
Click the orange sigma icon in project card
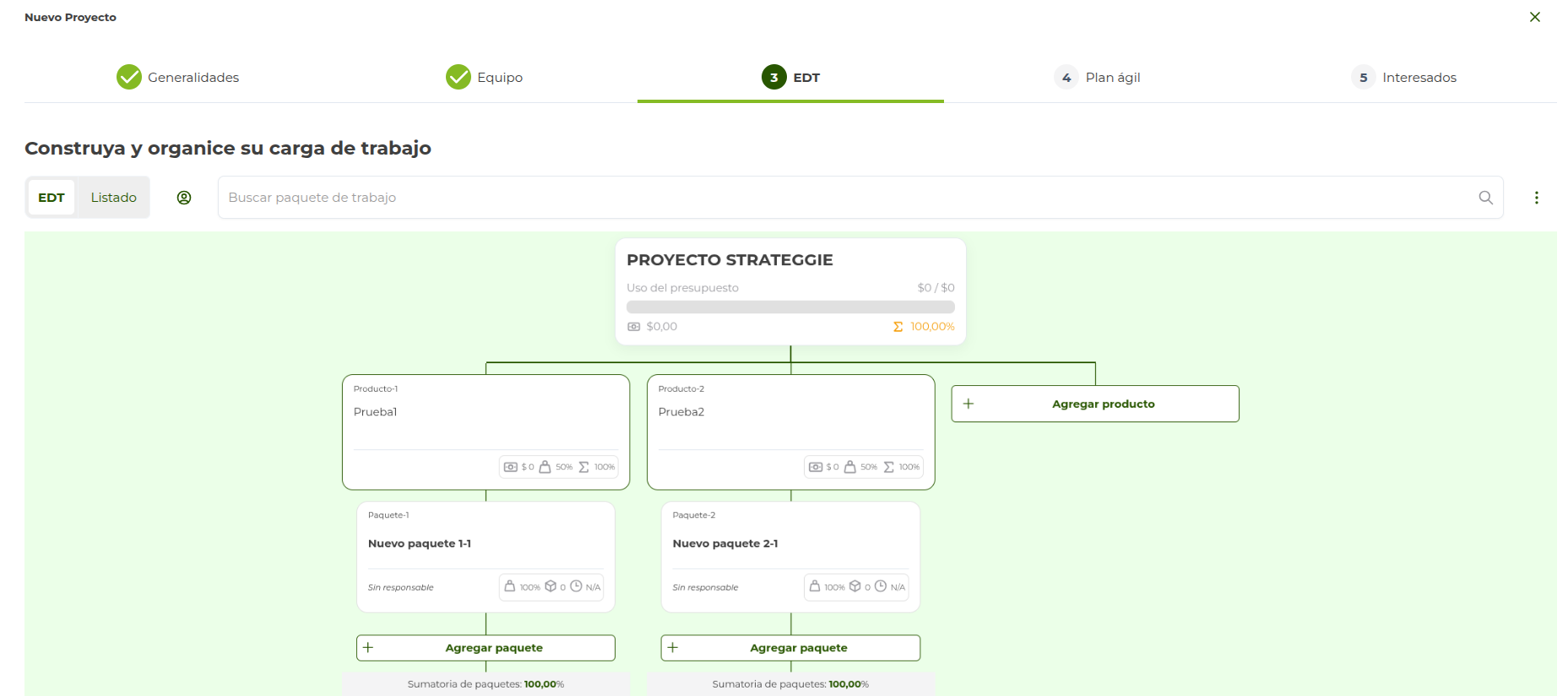(898, 327)
